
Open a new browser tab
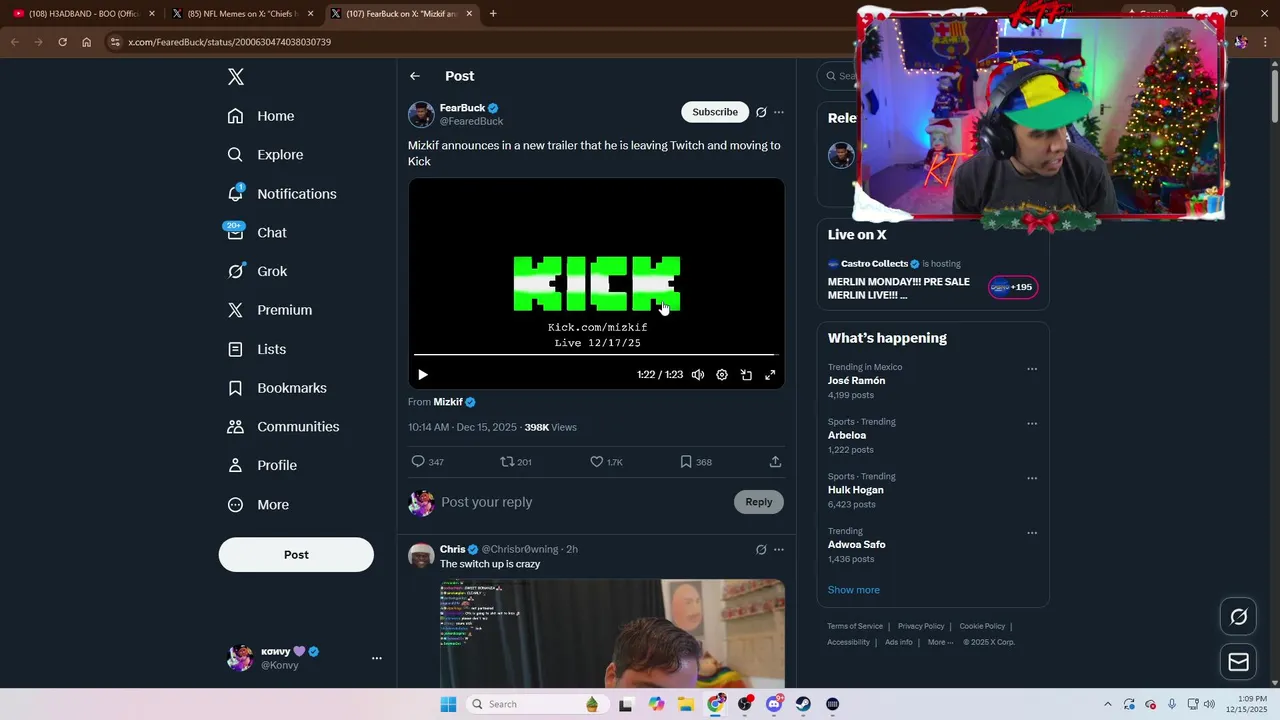pos(493,14)
